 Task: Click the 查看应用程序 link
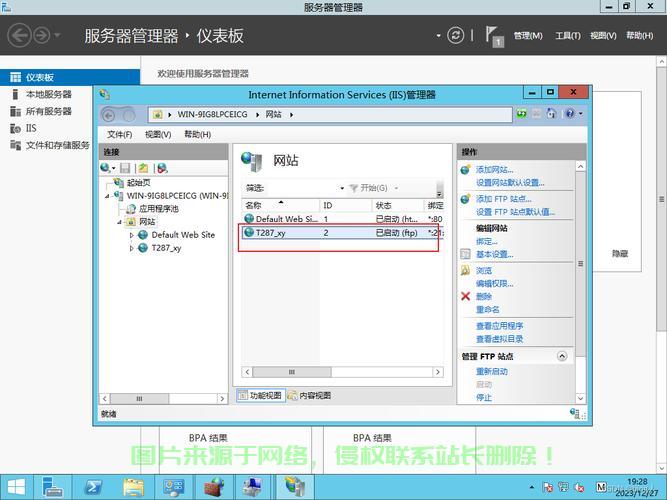click(x=499, y=326)
